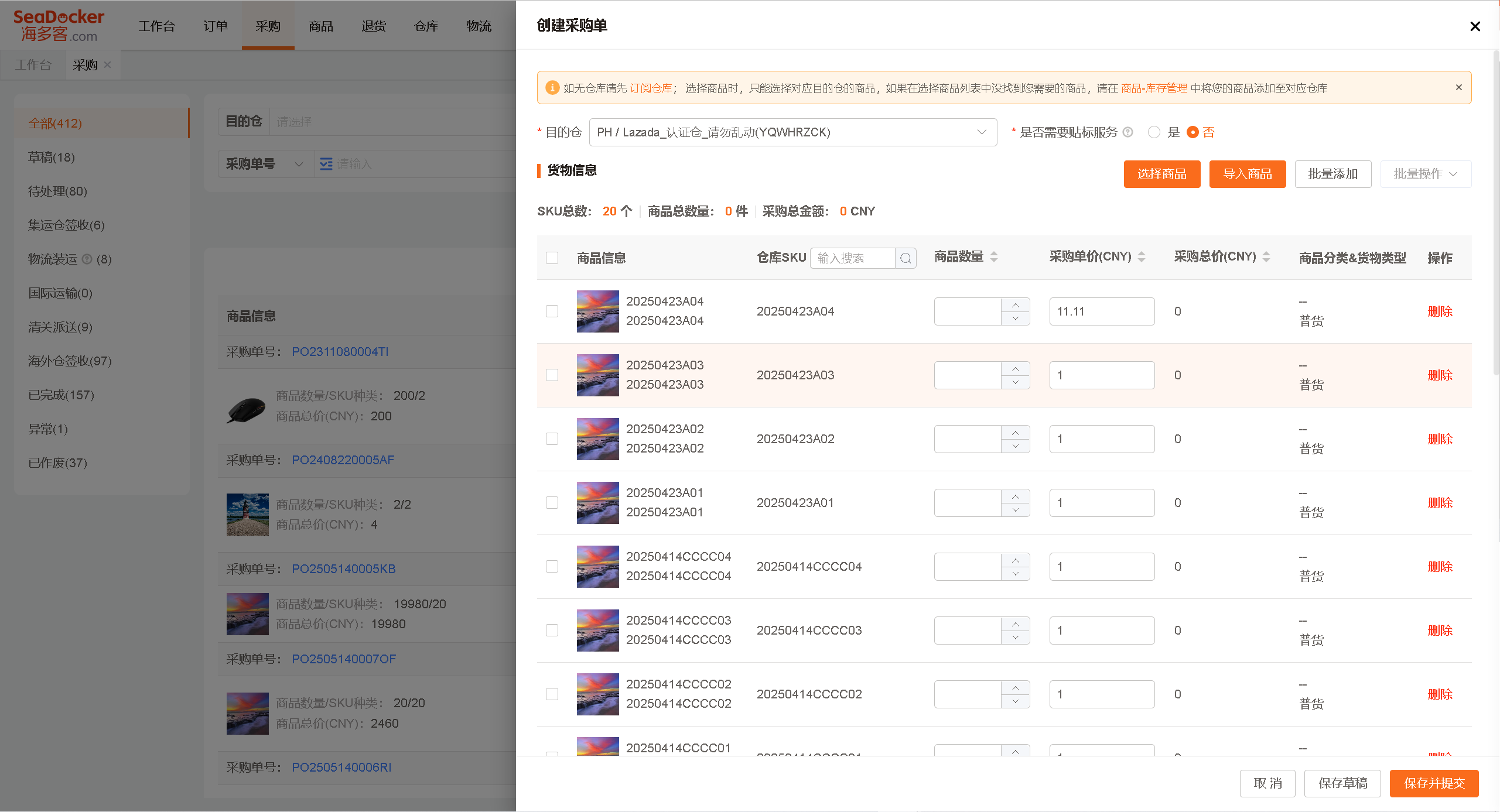
Task: Expand the 批量操作 dropdown
Action: click(x=1426, y=174)
